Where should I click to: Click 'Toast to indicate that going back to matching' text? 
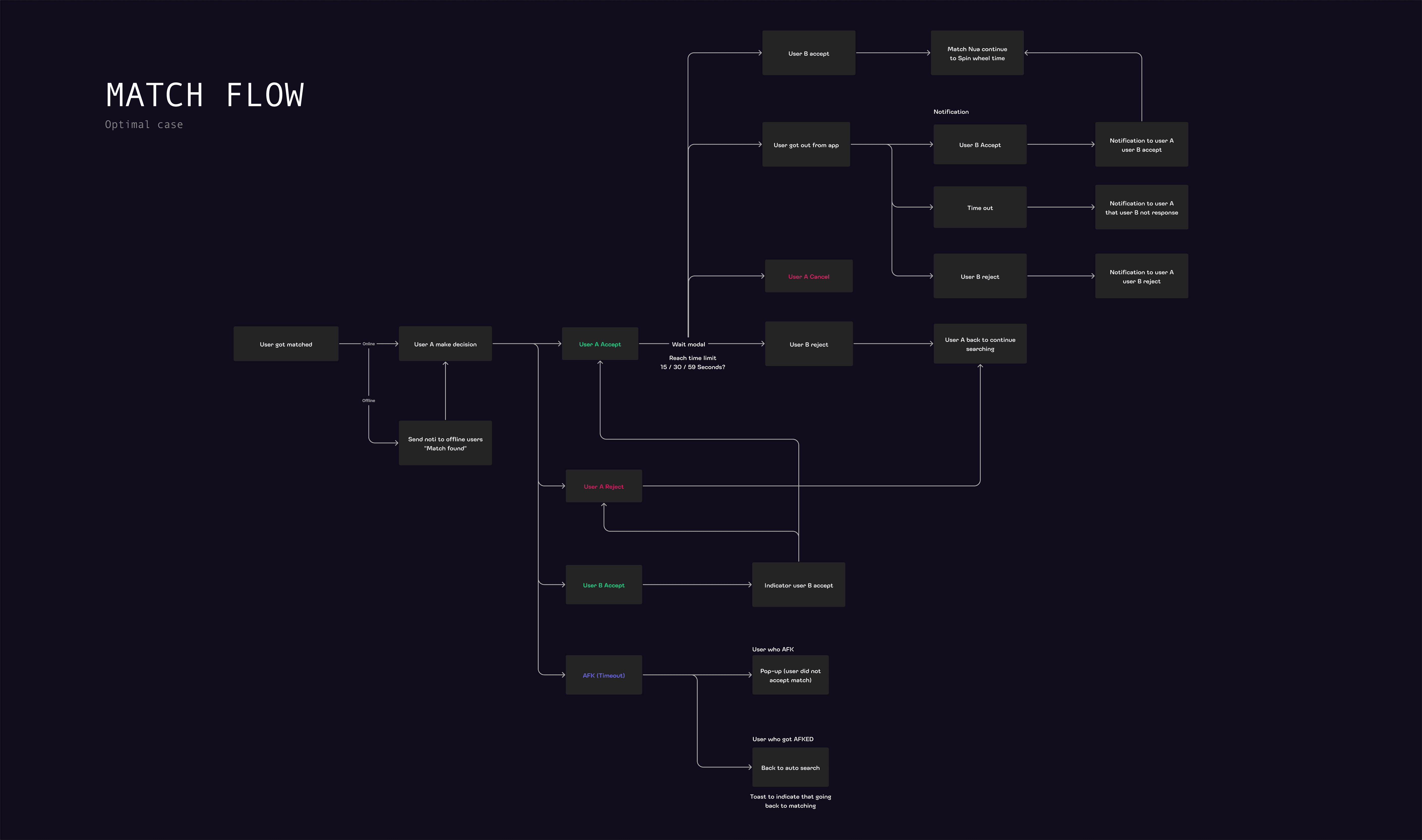(x=790, y=801)
